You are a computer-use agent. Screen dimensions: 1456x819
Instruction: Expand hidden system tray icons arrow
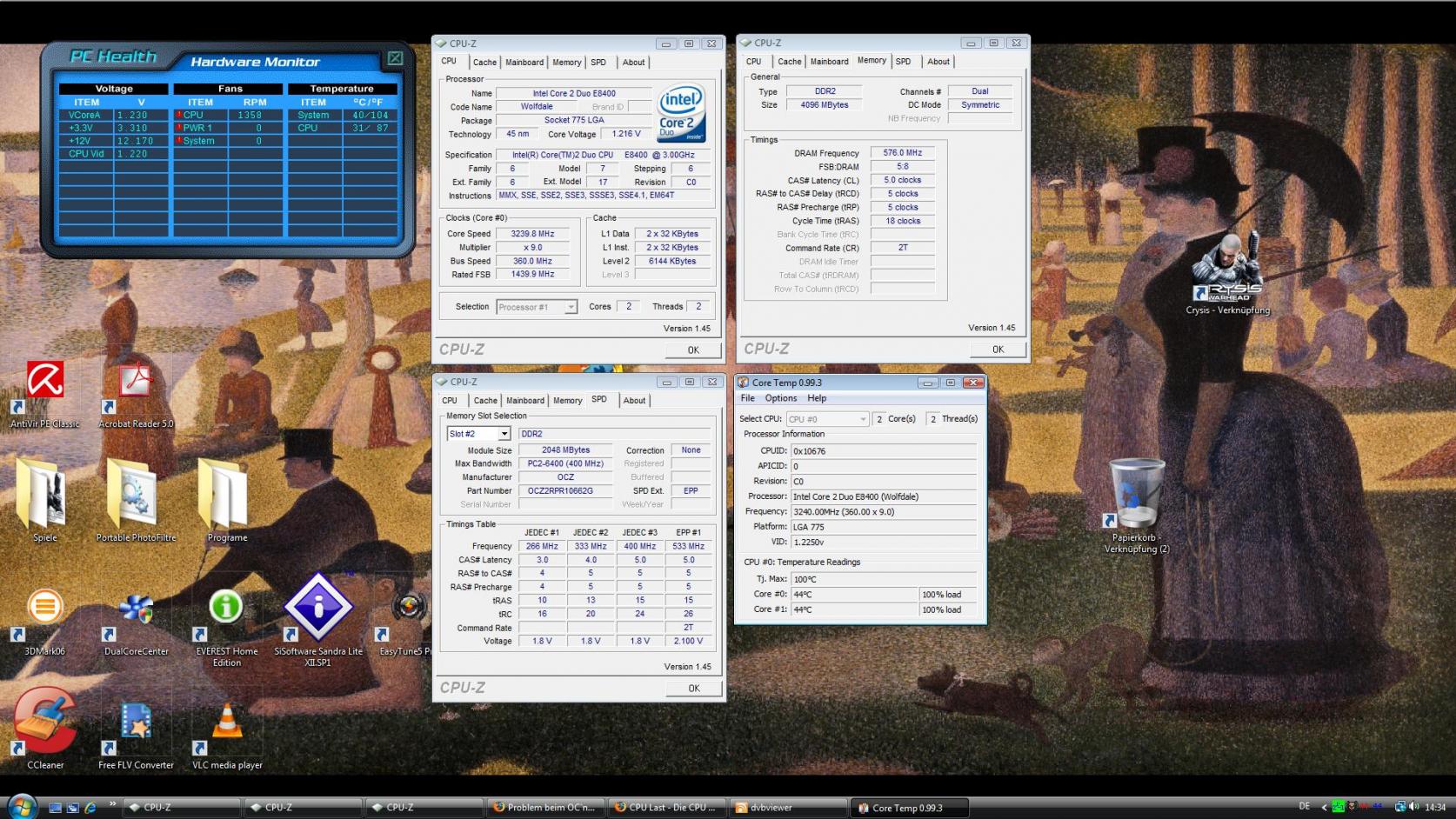1324,807
